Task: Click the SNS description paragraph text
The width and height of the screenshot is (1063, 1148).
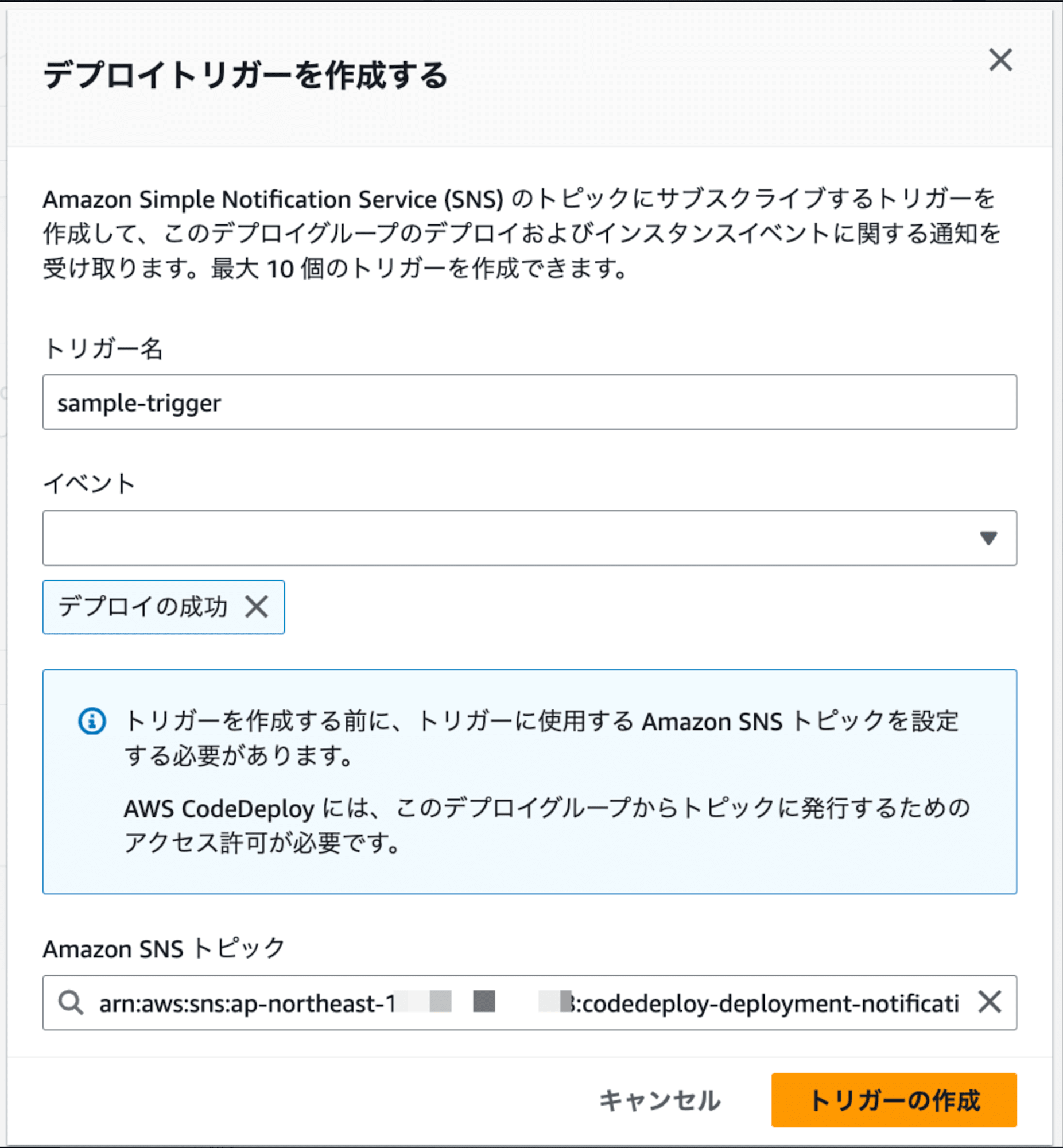Action: click(x=522, y=234)
